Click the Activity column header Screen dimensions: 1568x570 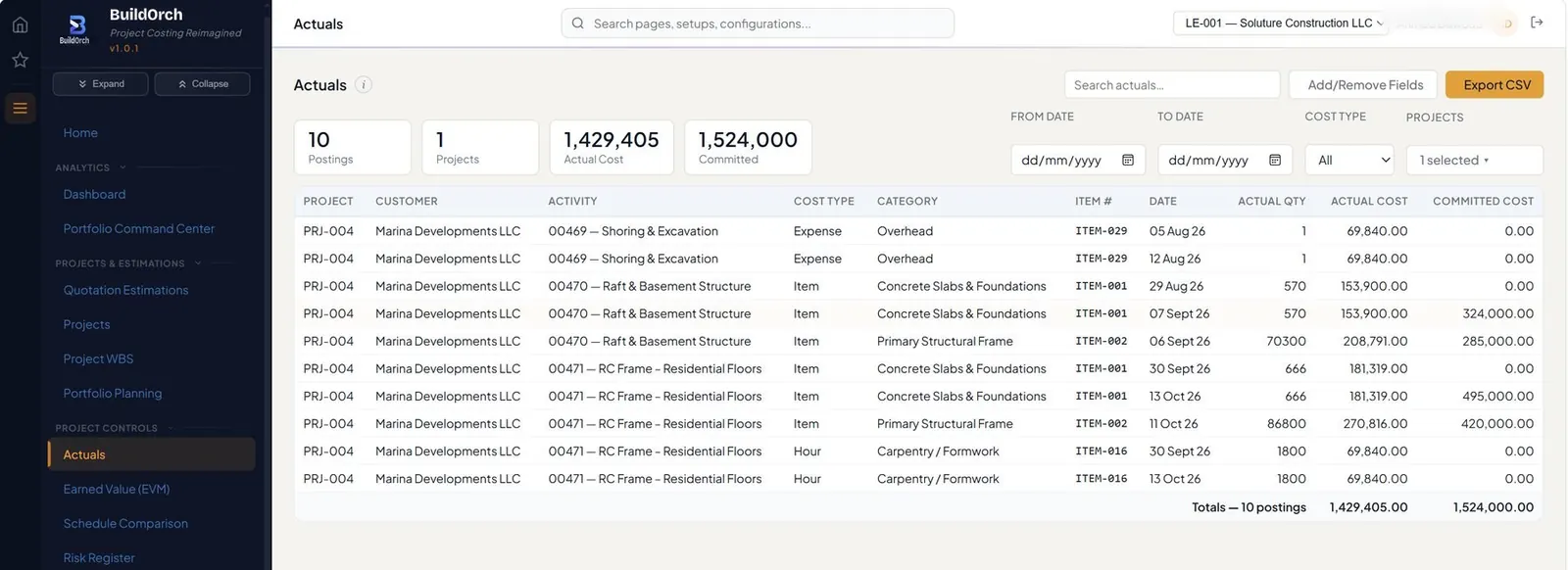[x=572, y=202]
